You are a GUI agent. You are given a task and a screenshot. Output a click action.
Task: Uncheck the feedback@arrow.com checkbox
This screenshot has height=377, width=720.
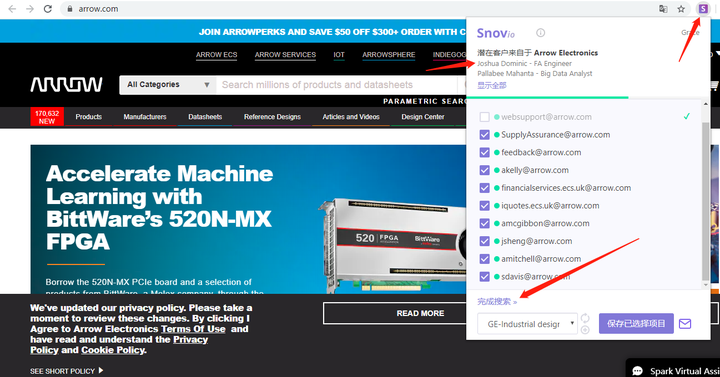tap(484, 152)
